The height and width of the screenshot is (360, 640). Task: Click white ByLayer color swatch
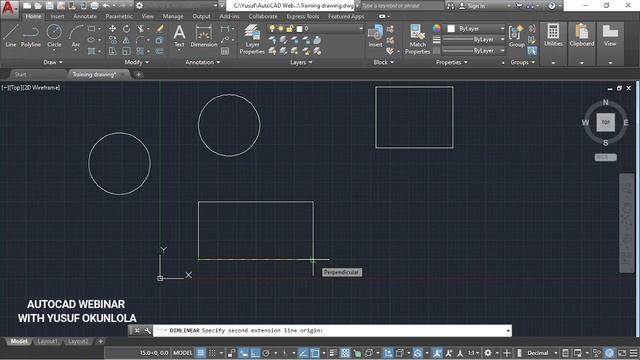(451, 29)
